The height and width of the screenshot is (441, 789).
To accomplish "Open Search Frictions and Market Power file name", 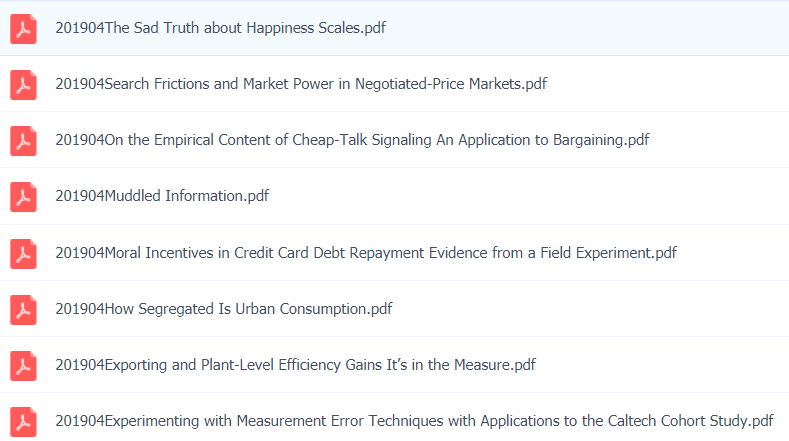I will (x=301, y=84).
